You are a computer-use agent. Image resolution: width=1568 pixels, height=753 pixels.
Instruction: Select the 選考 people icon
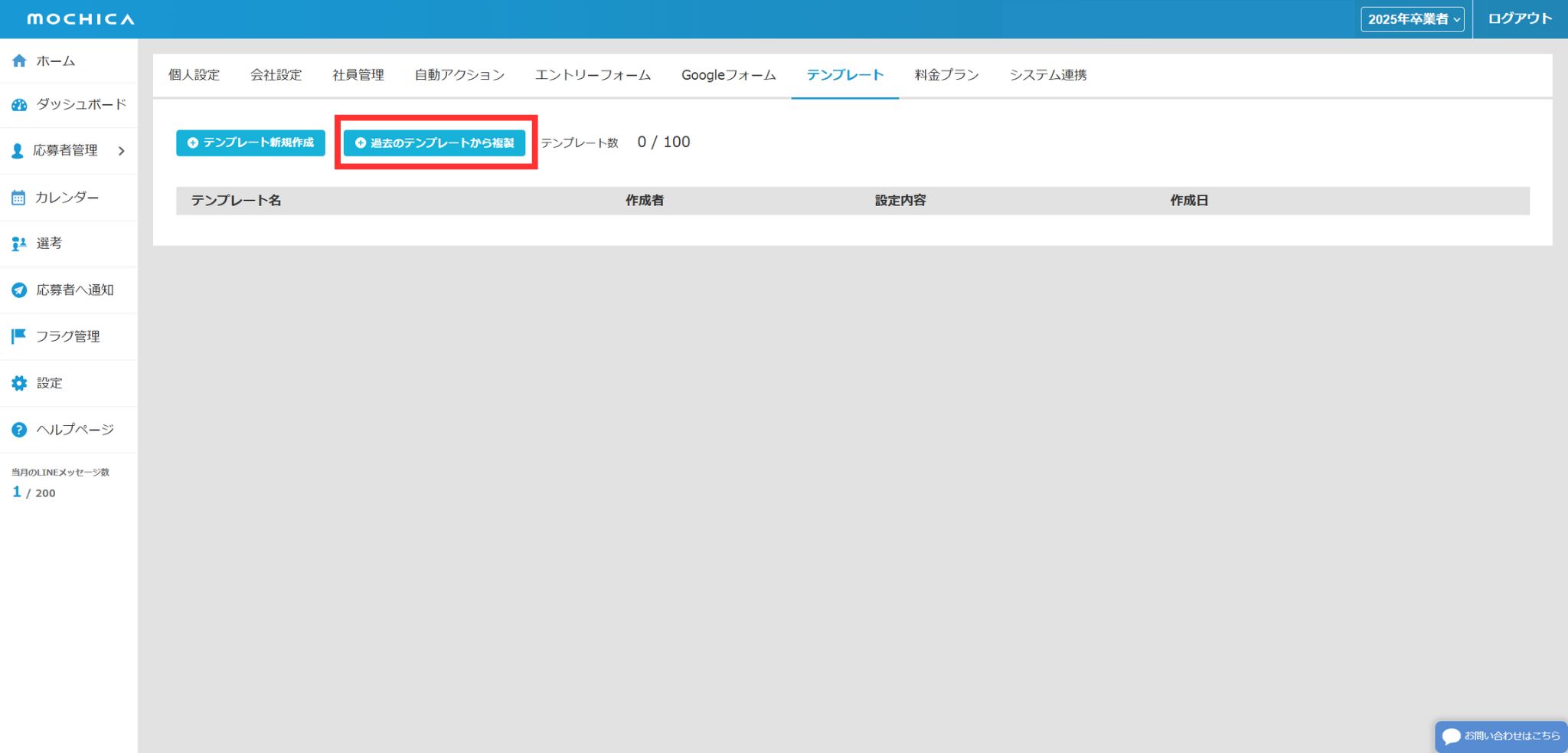click(x=19, y=244)
